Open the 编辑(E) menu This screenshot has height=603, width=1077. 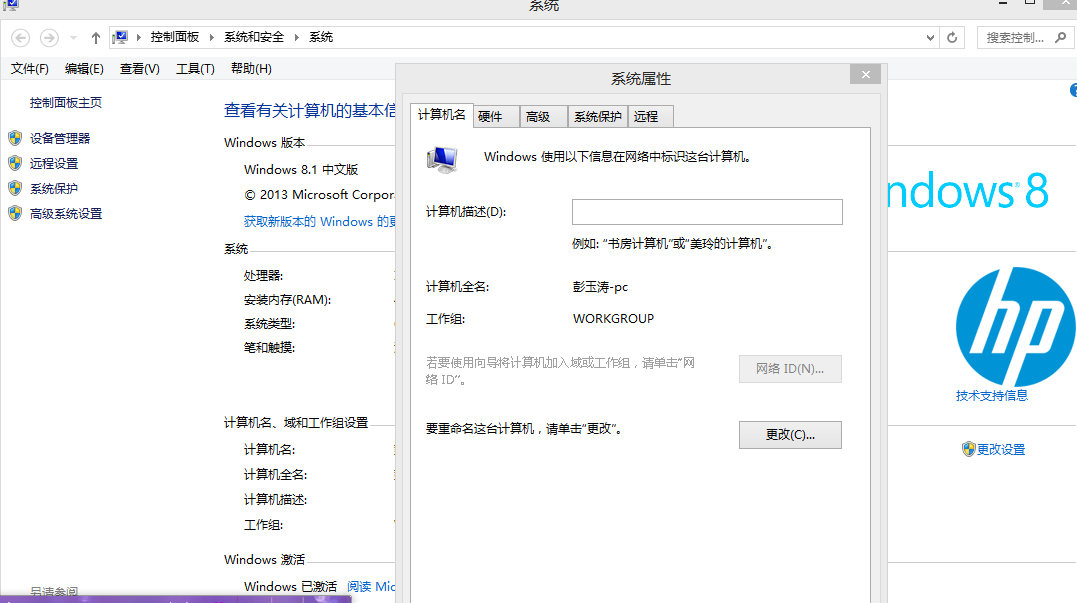(x=84, y=69)
